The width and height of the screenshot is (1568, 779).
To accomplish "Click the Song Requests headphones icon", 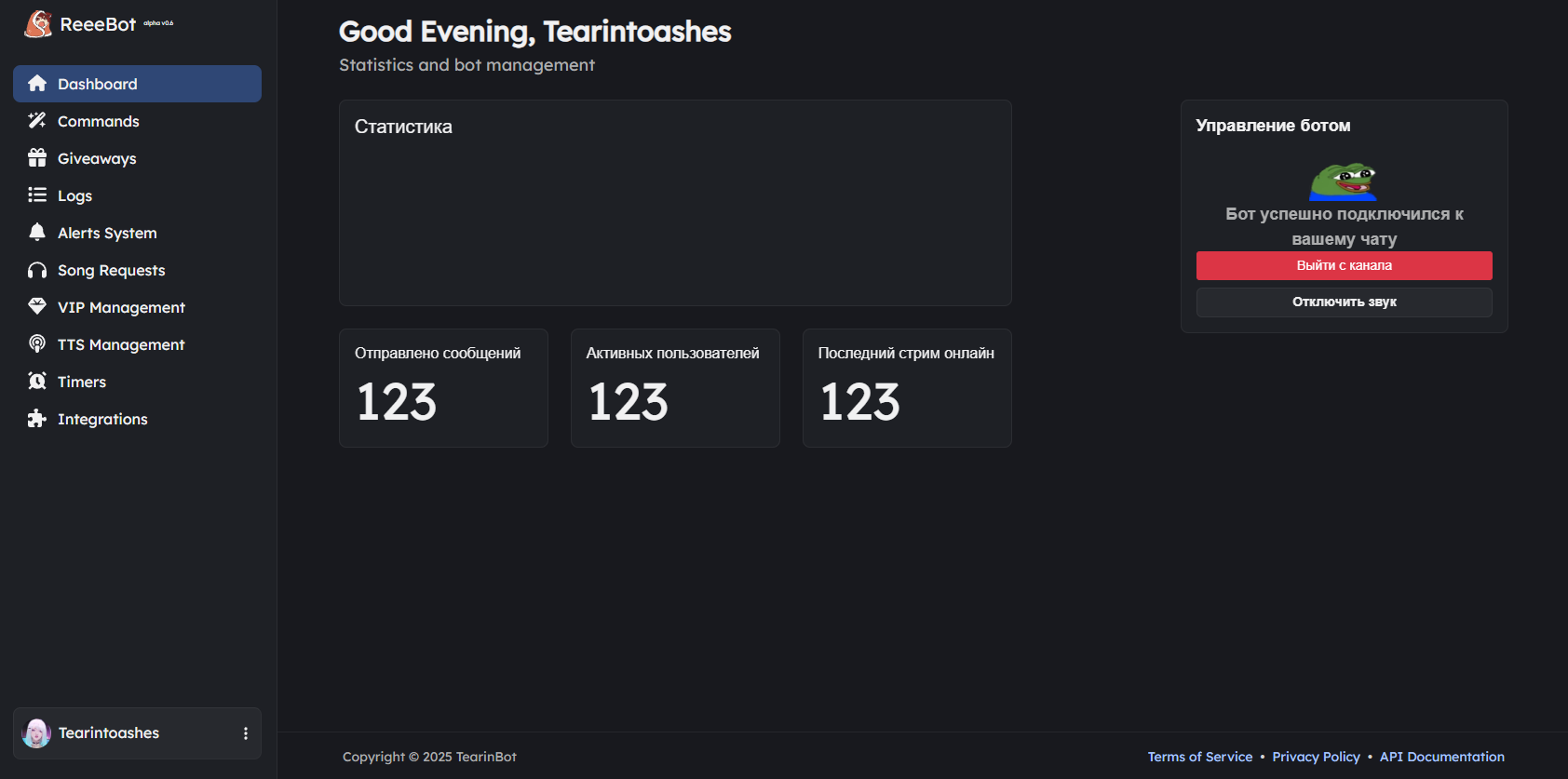I will [x=37, y=270].
